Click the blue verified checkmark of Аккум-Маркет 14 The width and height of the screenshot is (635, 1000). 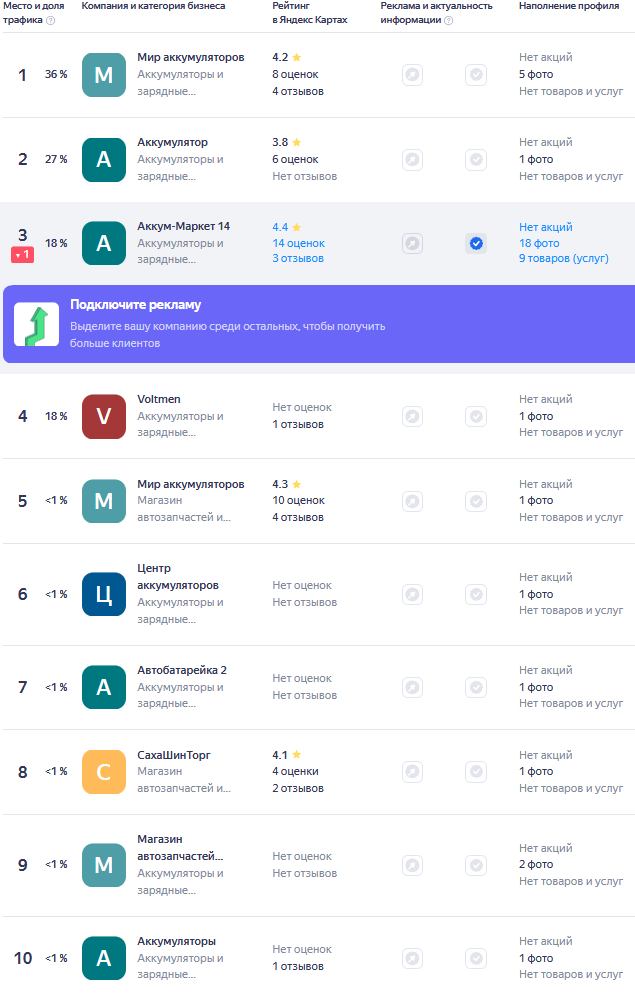476,243
